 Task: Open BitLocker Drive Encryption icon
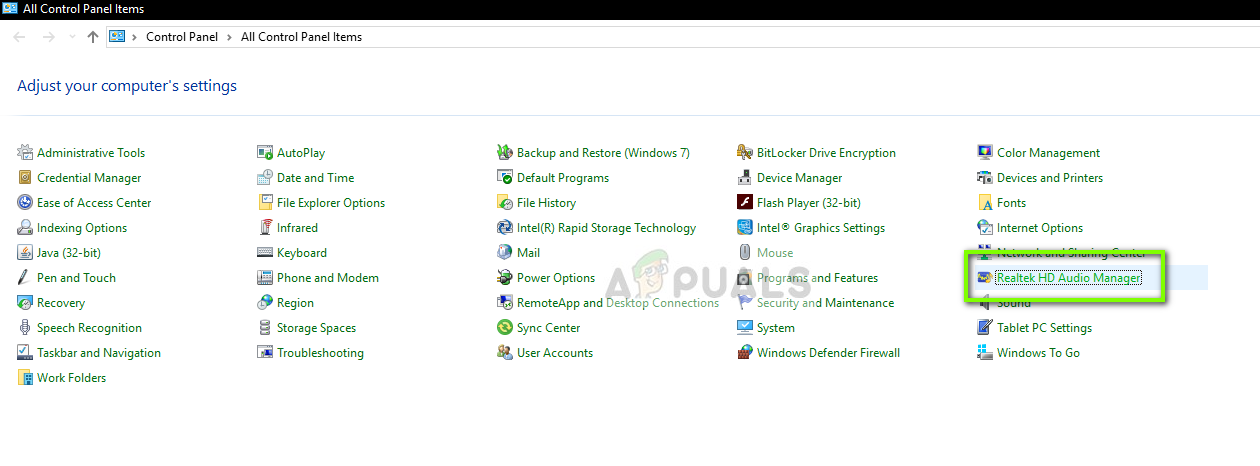pyautogui.click(x=745, y=152)
